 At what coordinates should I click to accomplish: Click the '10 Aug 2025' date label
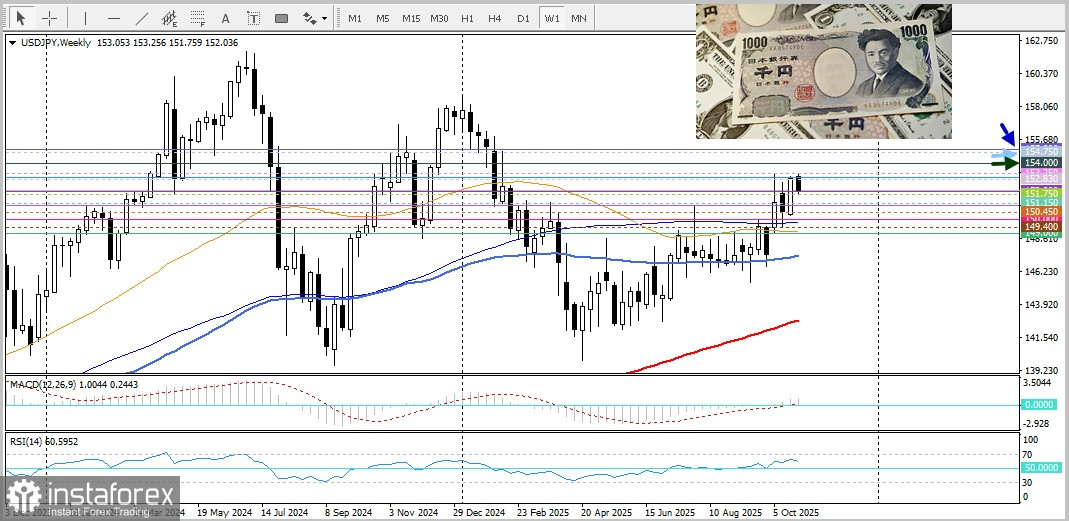coord(736,511)
